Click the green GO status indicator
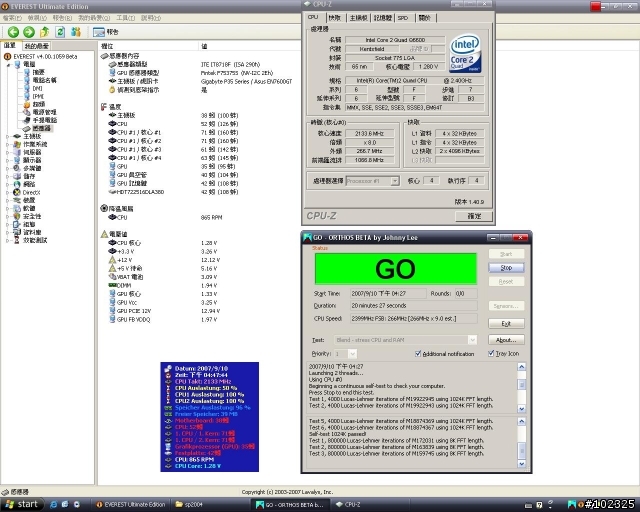Image resolution: width=640 pixels, height=512 pixels. pos(396,269)
